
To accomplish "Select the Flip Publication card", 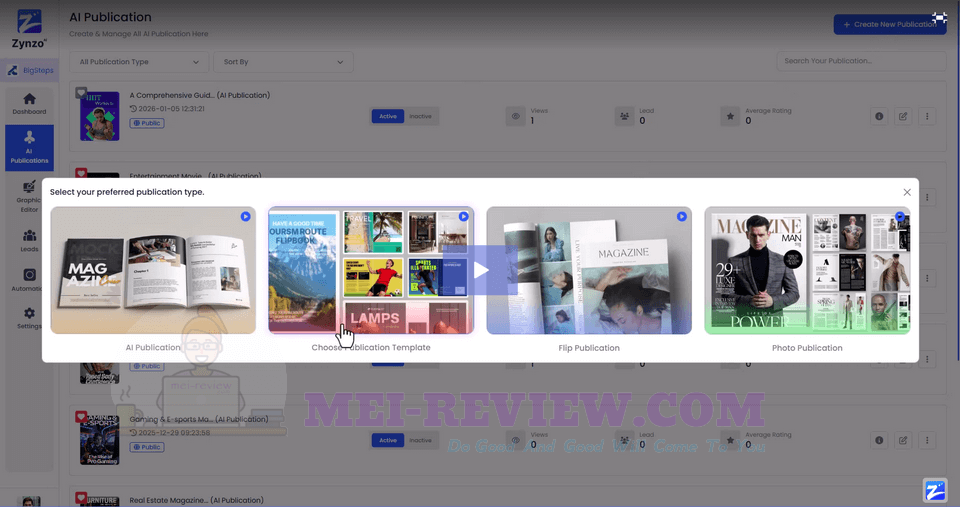I will click(589, 270).
